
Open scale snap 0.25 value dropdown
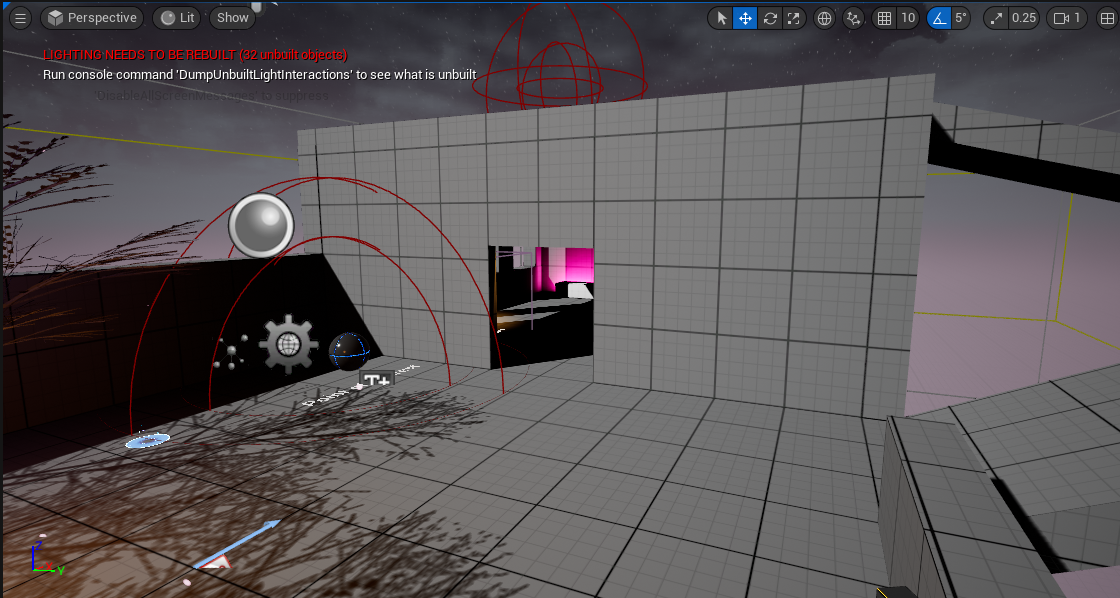[x=1024, y=19]
